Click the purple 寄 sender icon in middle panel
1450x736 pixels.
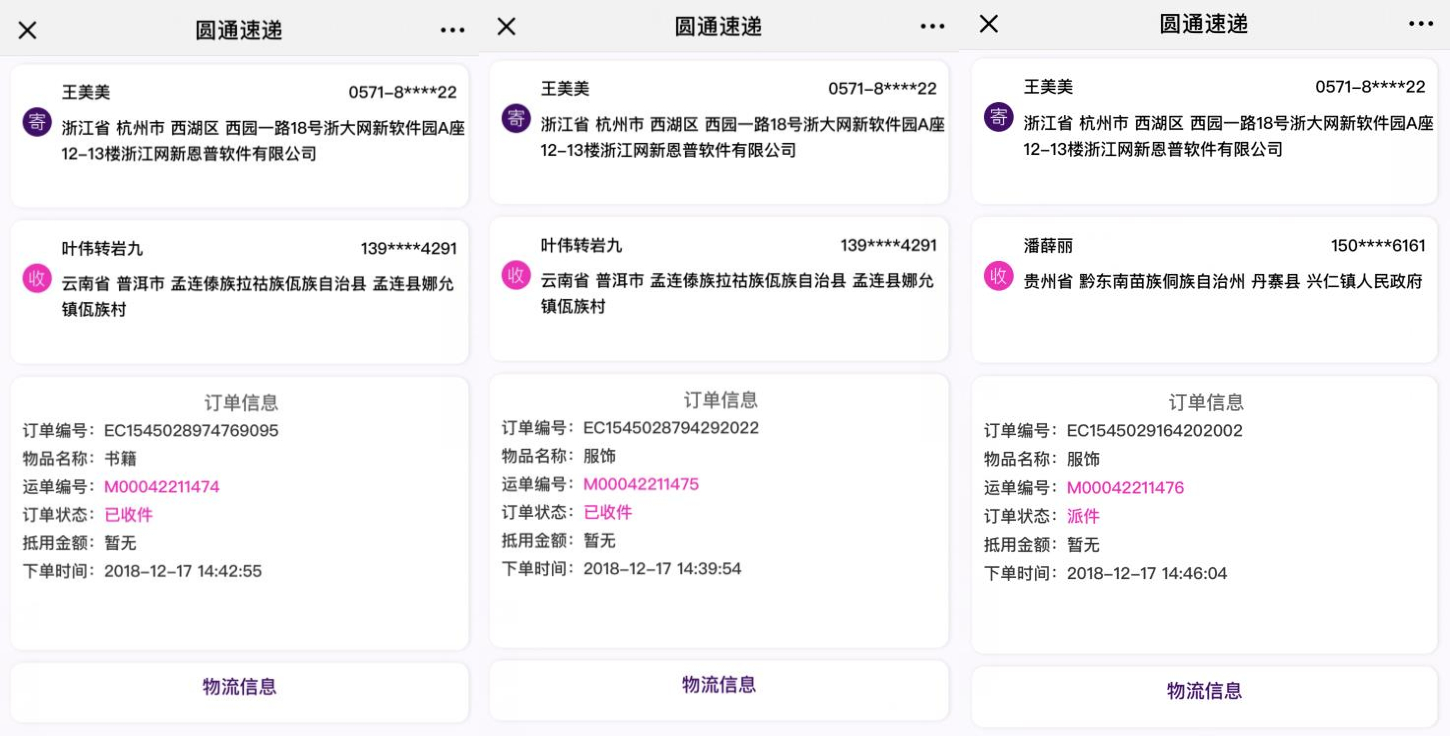click(516, 118)
